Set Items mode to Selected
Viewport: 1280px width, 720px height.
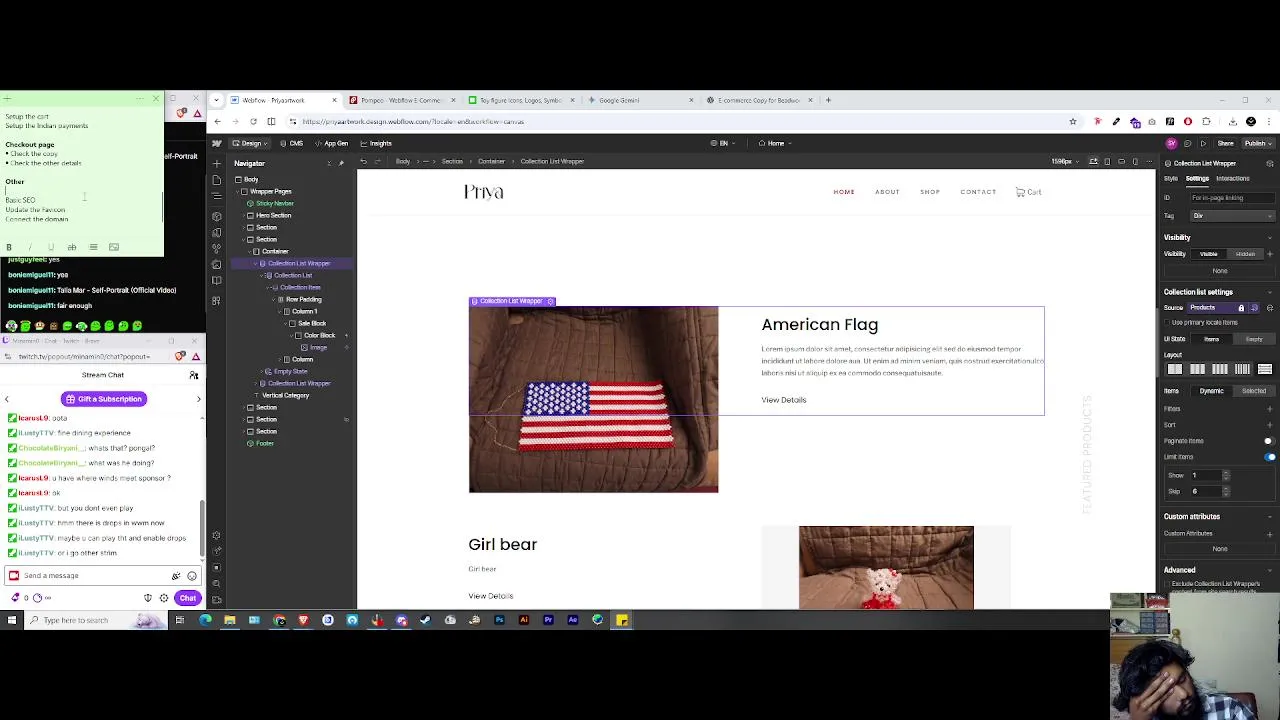pyautogui.click(x=1254, y=391)
